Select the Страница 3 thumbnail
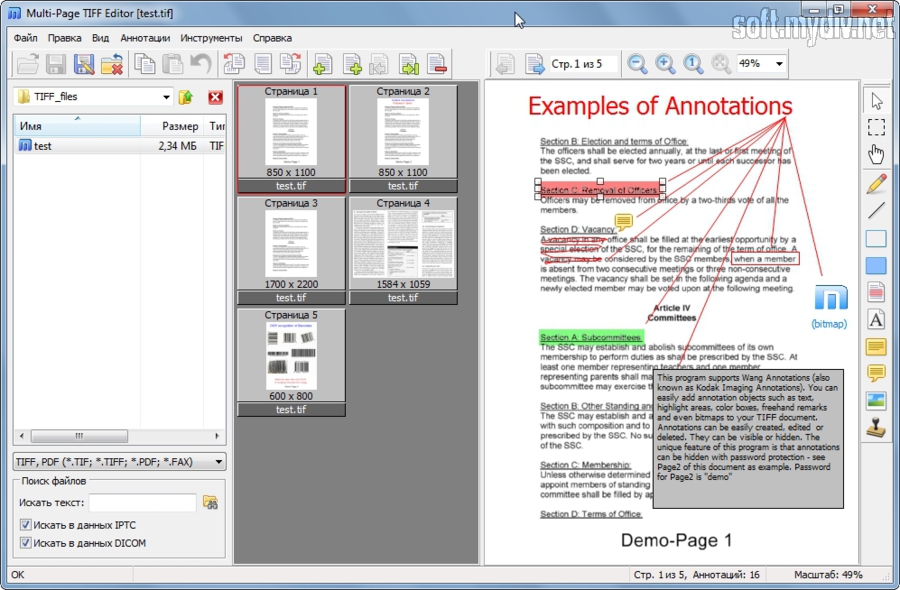The width and height of the screenshot is (900, 590). [x=291, y=251]
